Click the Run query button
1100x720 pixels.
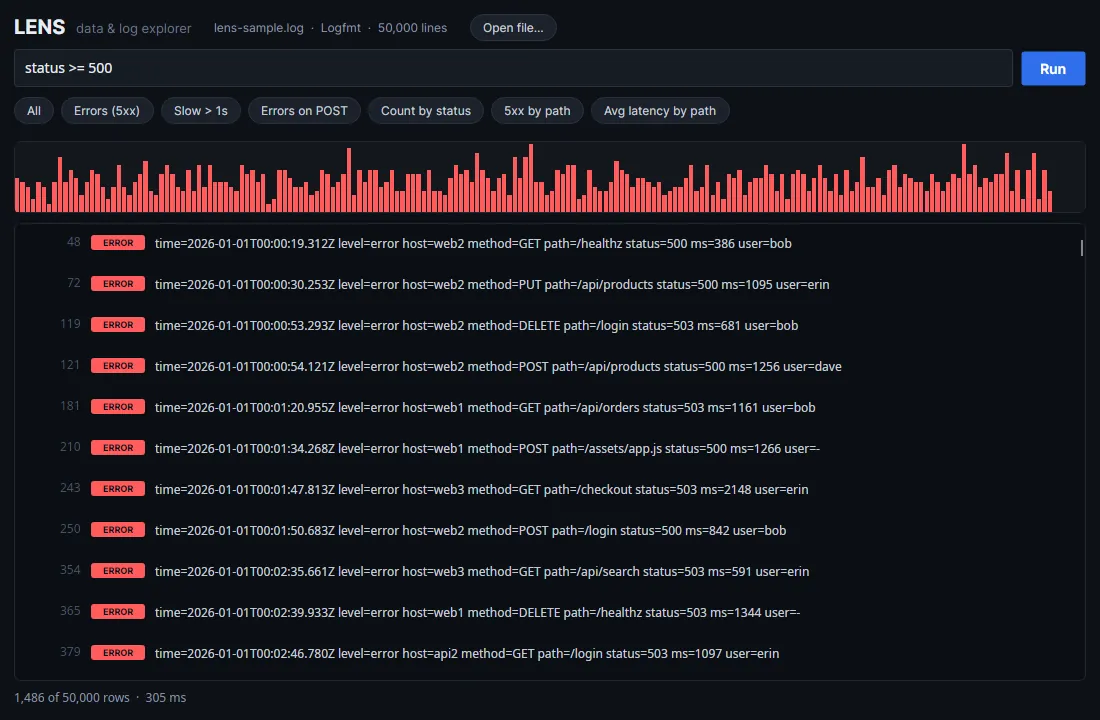(1052, 69)
